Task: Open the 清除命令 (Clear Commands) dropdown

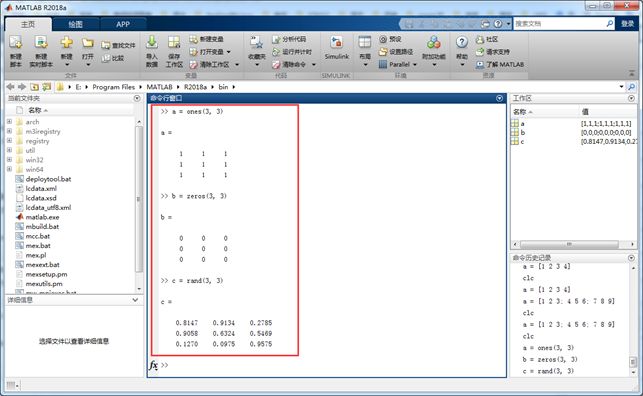Action: click(x=314, y=65)
